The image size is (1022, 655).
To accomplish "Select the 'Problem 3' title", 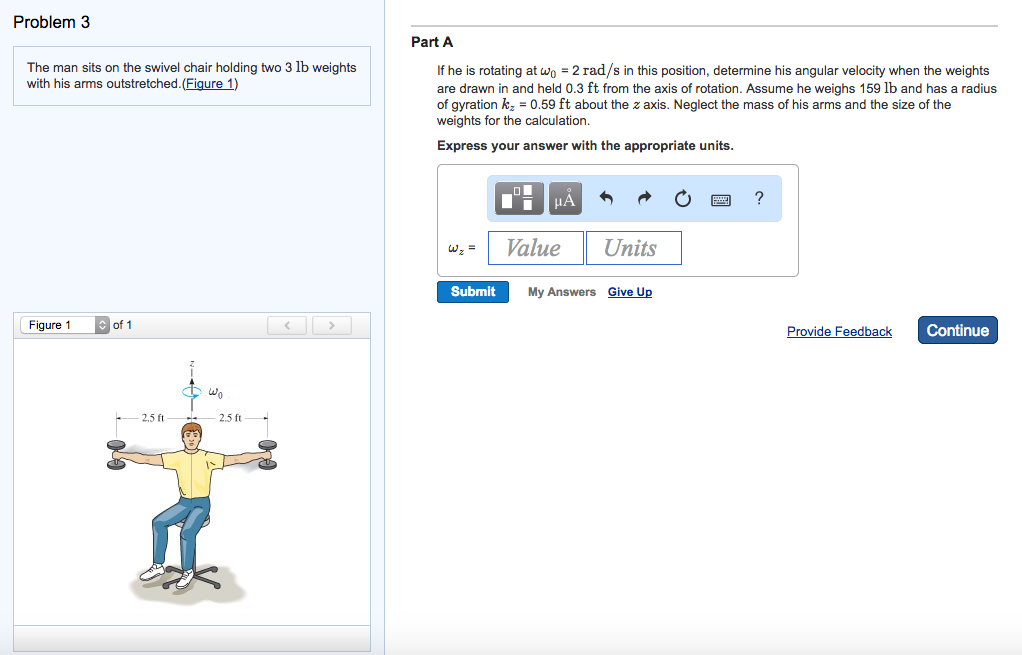I will coord(51,22).
